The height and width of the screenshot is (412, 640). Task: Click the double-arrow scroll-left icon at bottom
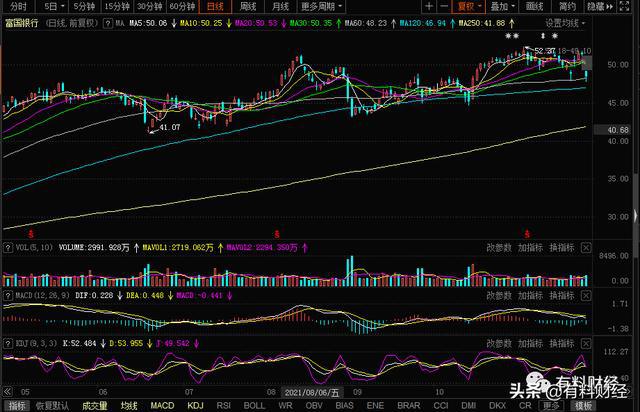click(x=7, y=392)
